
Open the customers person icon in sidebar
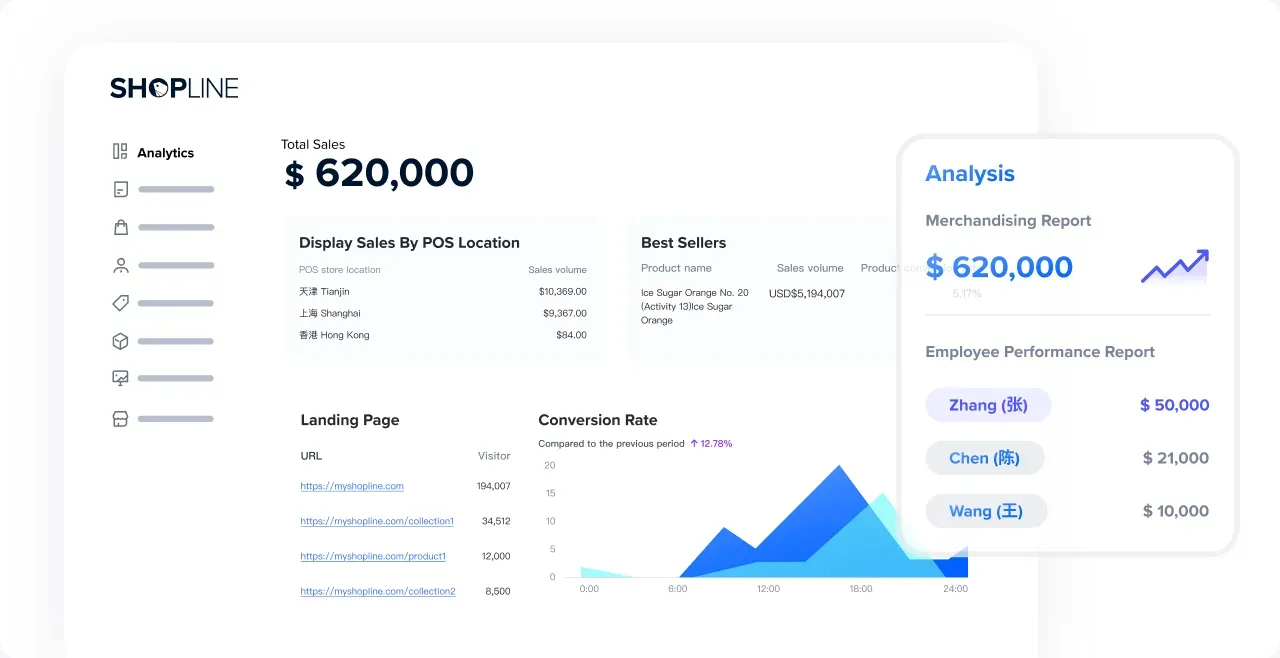[120, 265]
